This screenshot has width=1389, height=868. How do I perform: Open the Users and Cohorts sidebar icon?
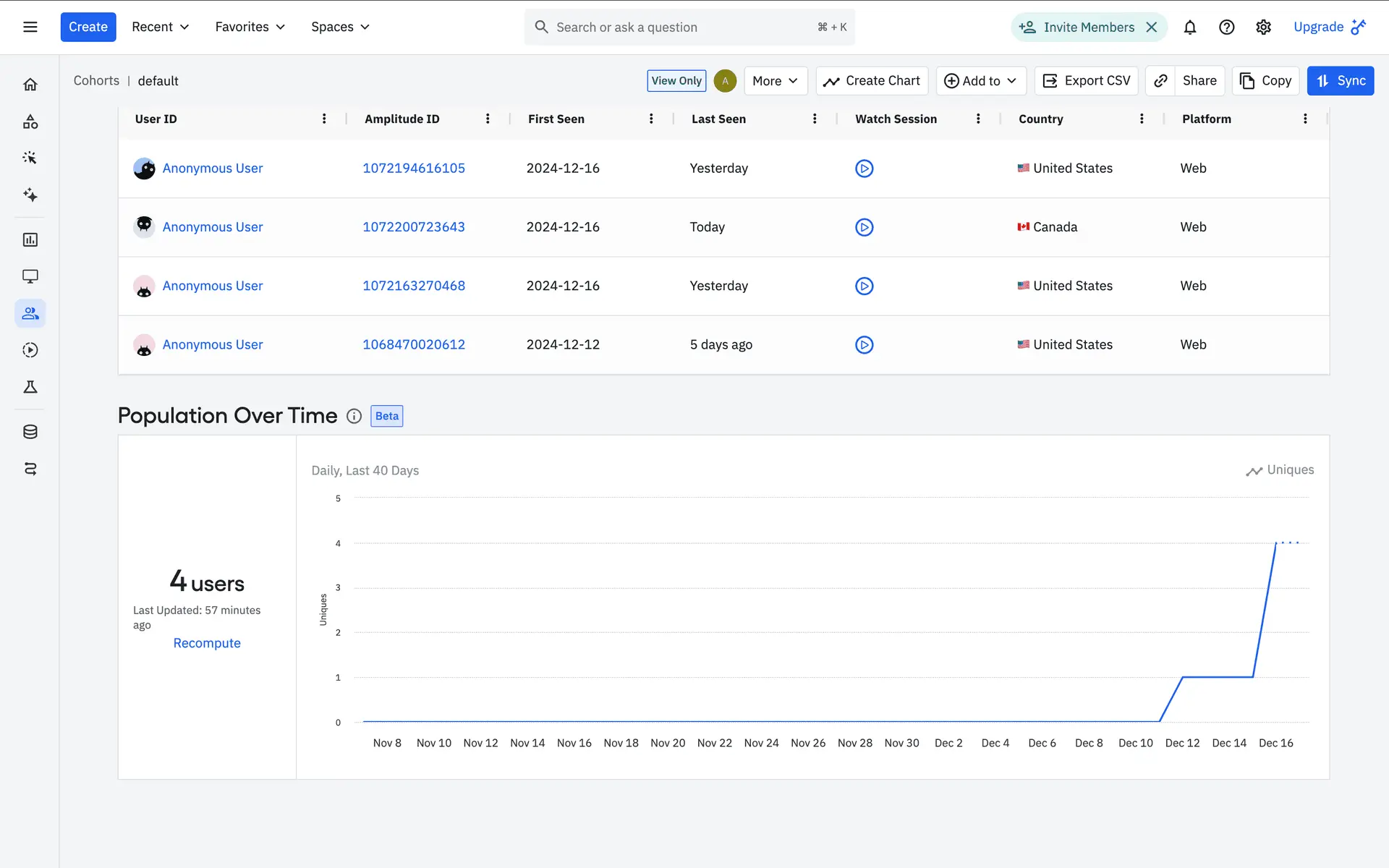[x=30, y=313]
